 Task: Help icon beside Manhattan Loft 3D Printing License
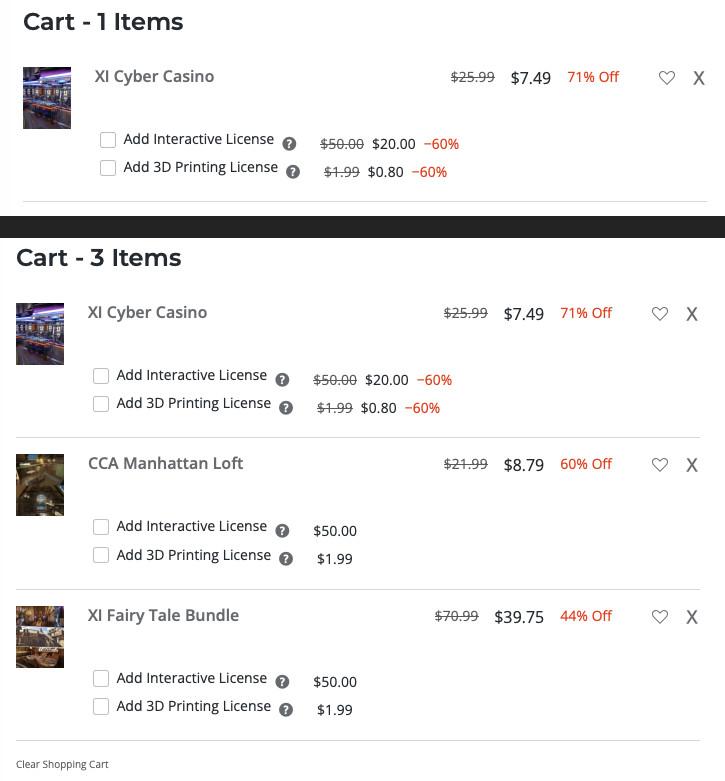point(286,559)
